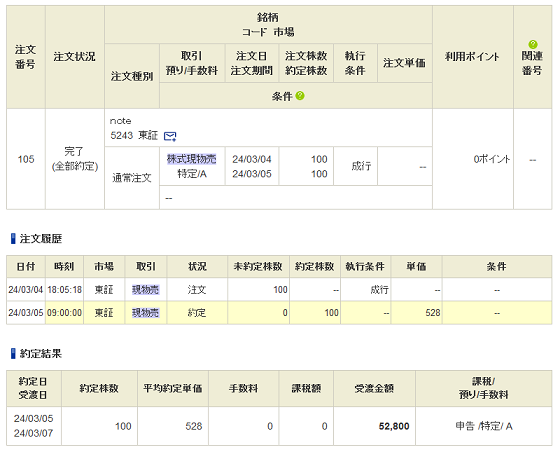560x452 pixels.
Task: Click the 18:05:18 order time cell
Action: pos(64,290)
